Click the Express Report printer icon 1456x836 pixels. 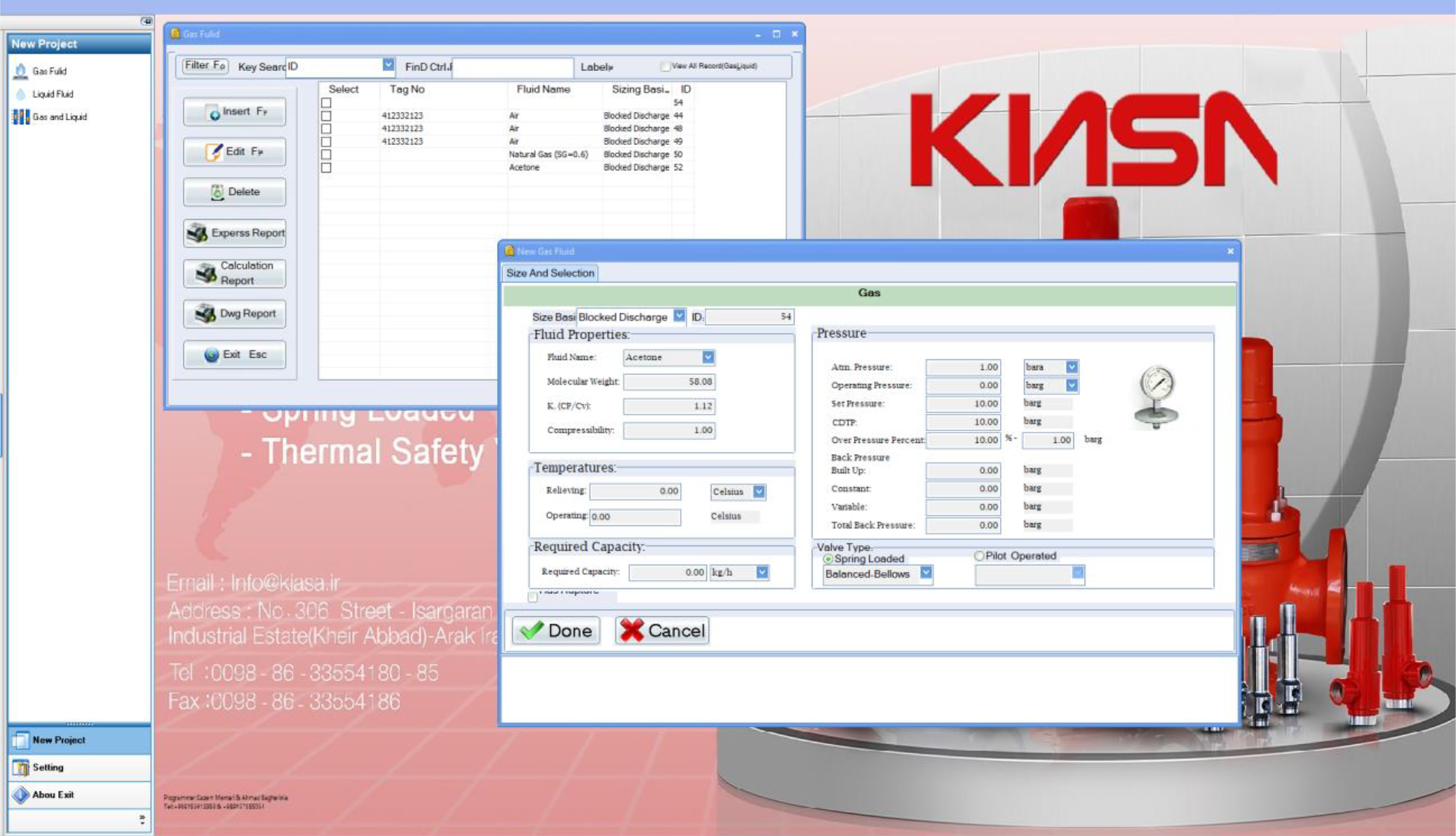[197, 233]
